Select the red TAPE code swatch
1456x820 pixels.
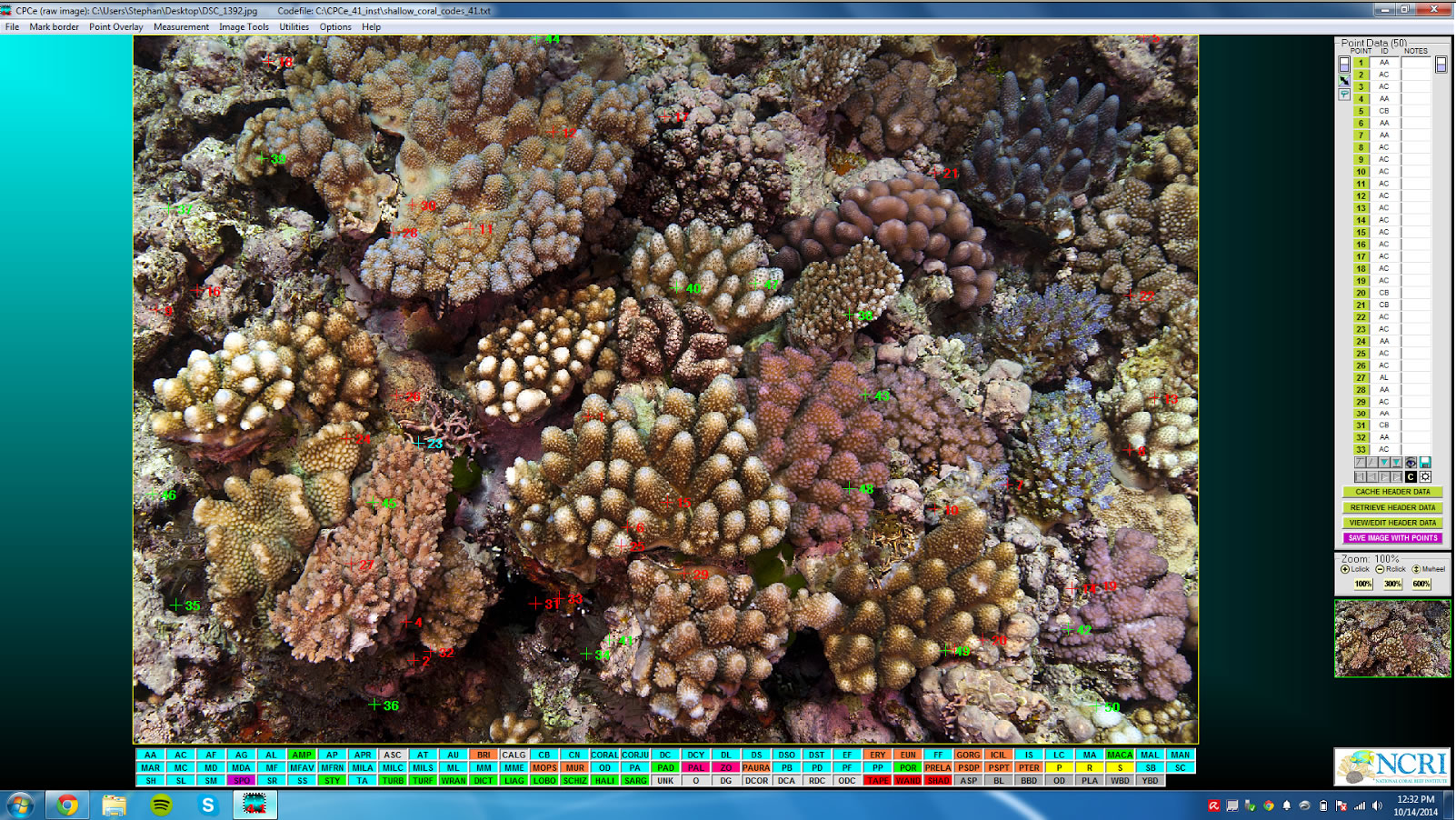[877, 780]
